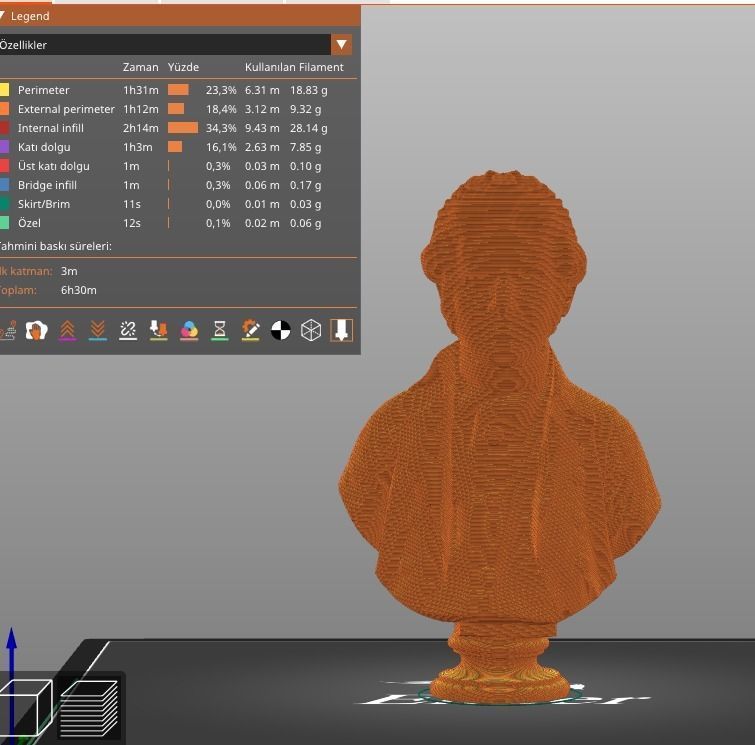Click the Kullanılan Filament column header
755x745 pixels.
(294, 67)
